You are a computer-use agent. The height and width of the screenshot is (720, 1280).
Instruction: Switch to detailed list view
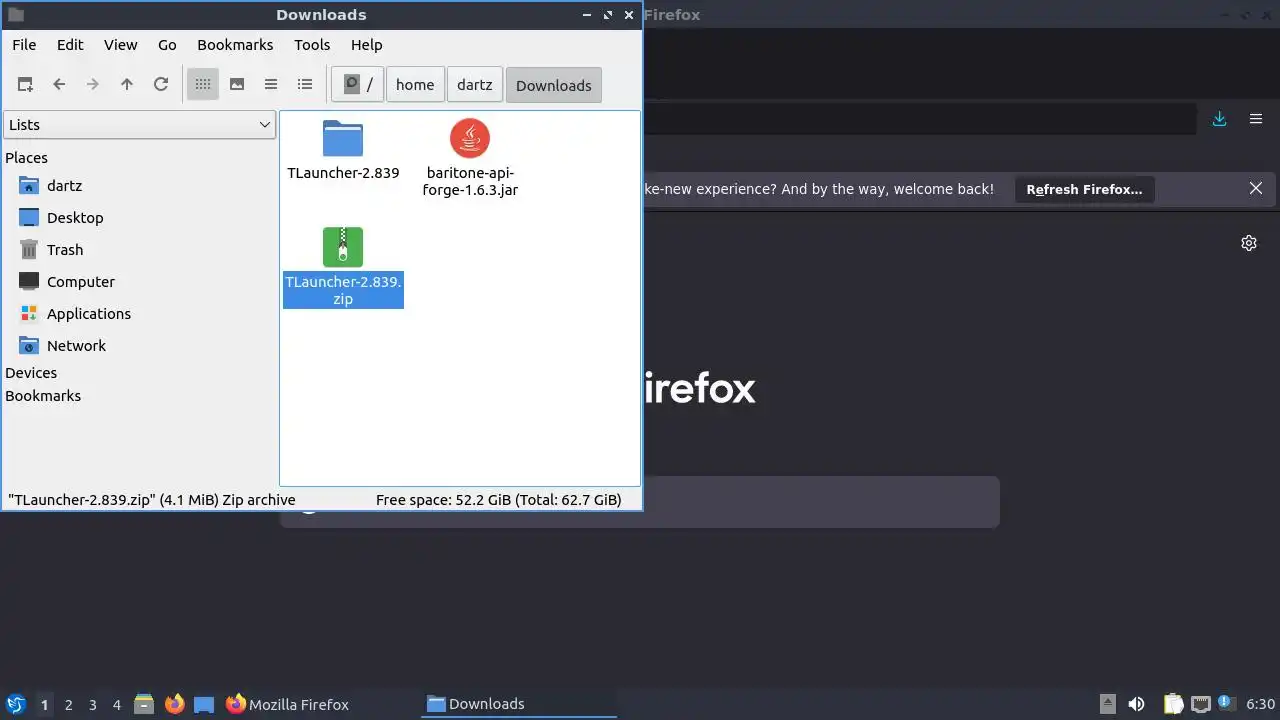305,85
